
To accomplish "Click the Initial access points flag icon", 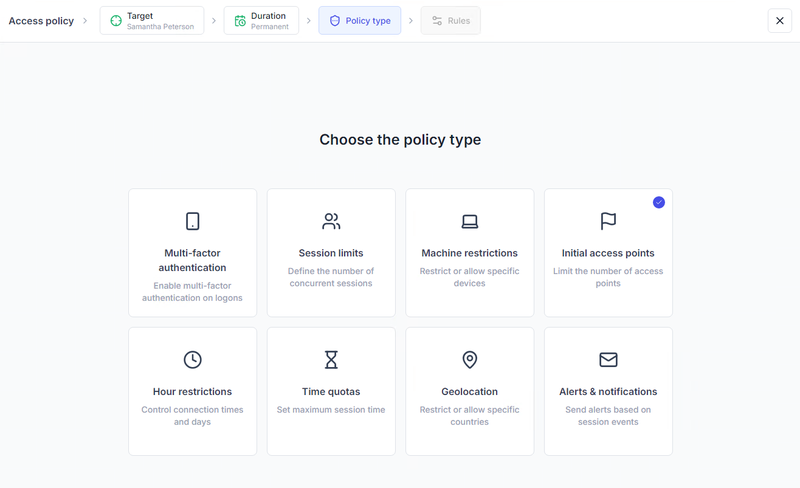I will 608,221.
